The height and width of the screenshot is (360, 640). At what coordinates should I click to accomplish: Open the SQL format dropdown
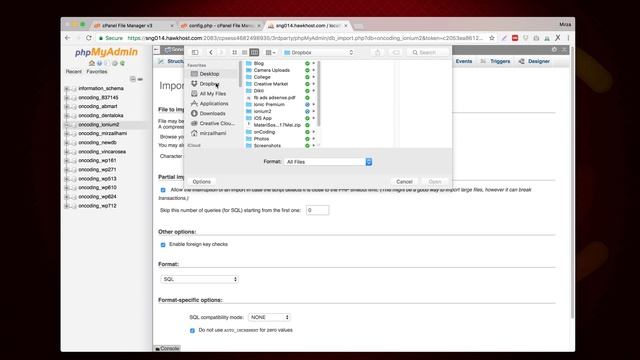click(200, 279)
